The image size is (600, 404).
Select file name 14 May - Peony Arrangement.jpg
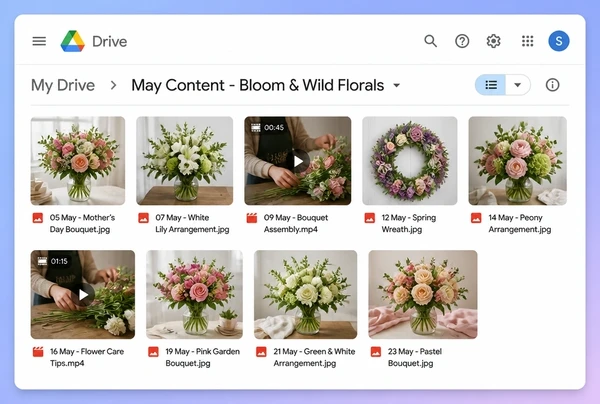click(520, 223)
